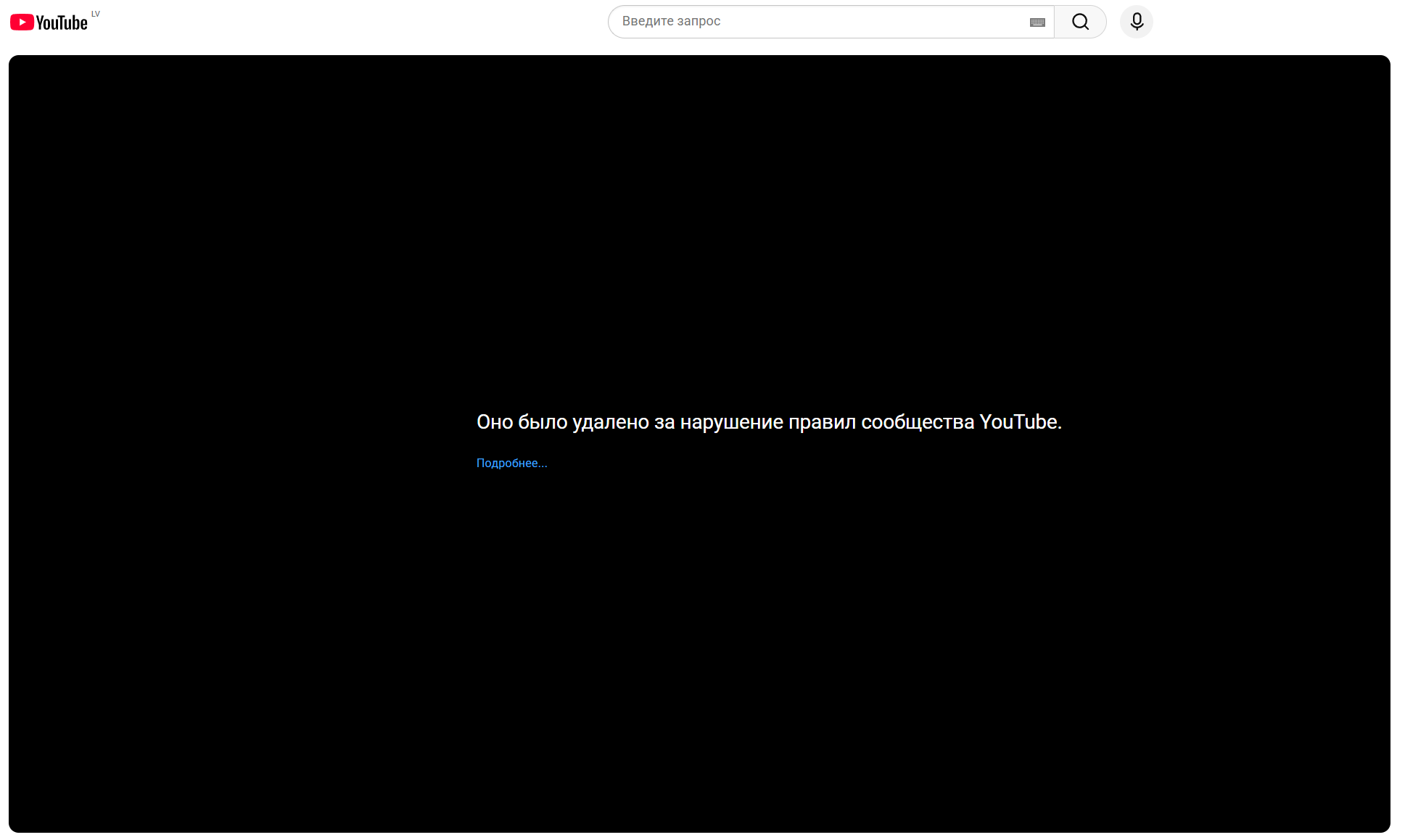Learn more about the community guidelines removal

tap(511, 463)
